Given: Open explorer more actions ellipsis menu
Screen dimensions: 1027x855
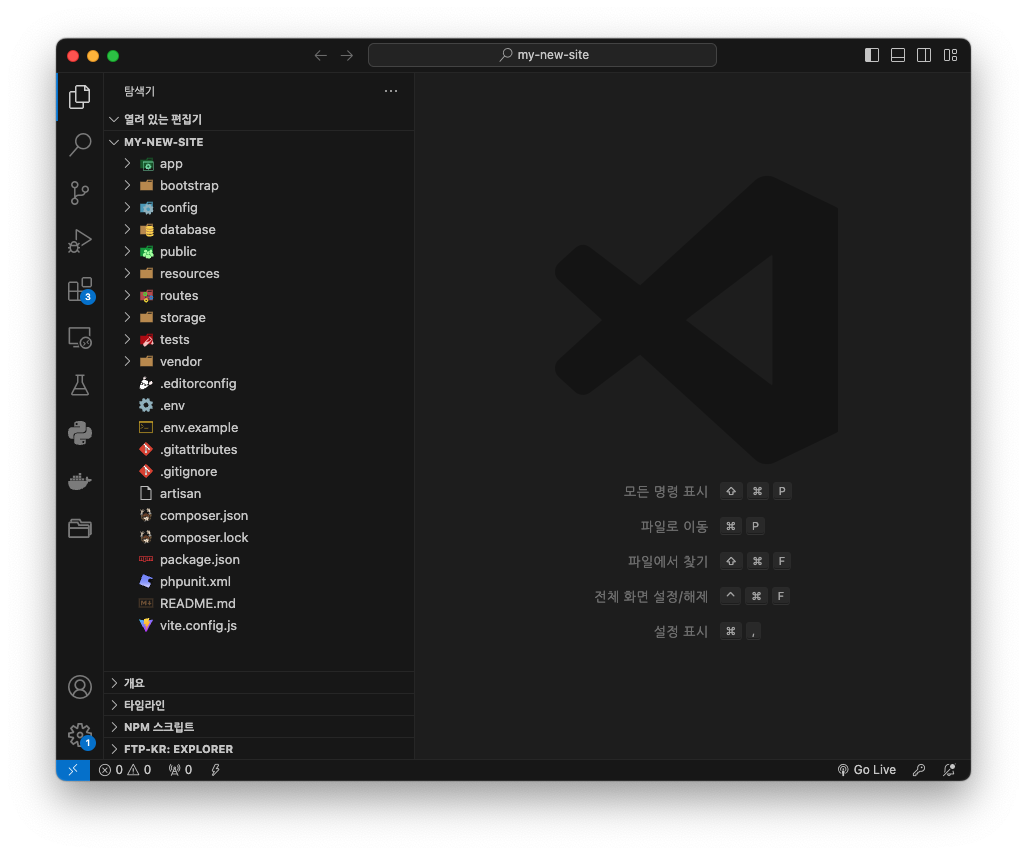Looking at the screenshot, I should 391,91.
